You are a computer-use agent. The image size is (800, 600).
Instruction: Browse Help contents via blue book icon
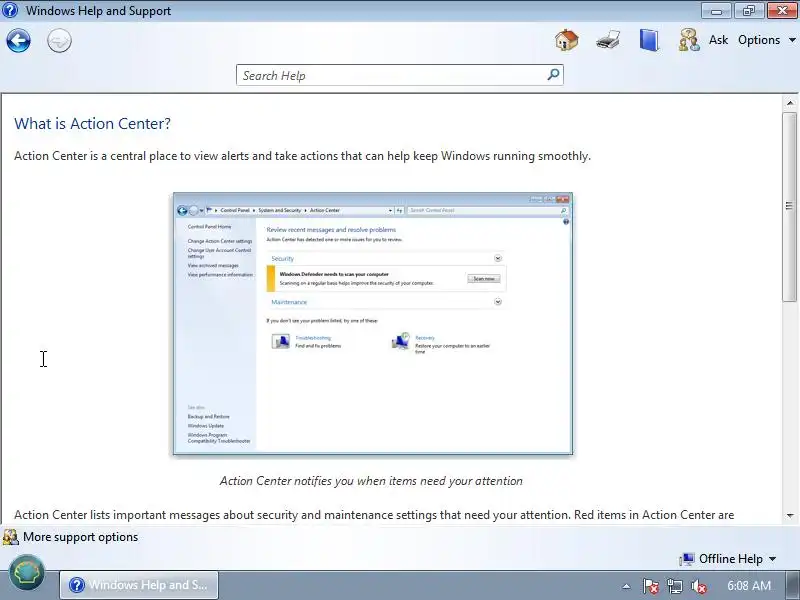(648, 40)
